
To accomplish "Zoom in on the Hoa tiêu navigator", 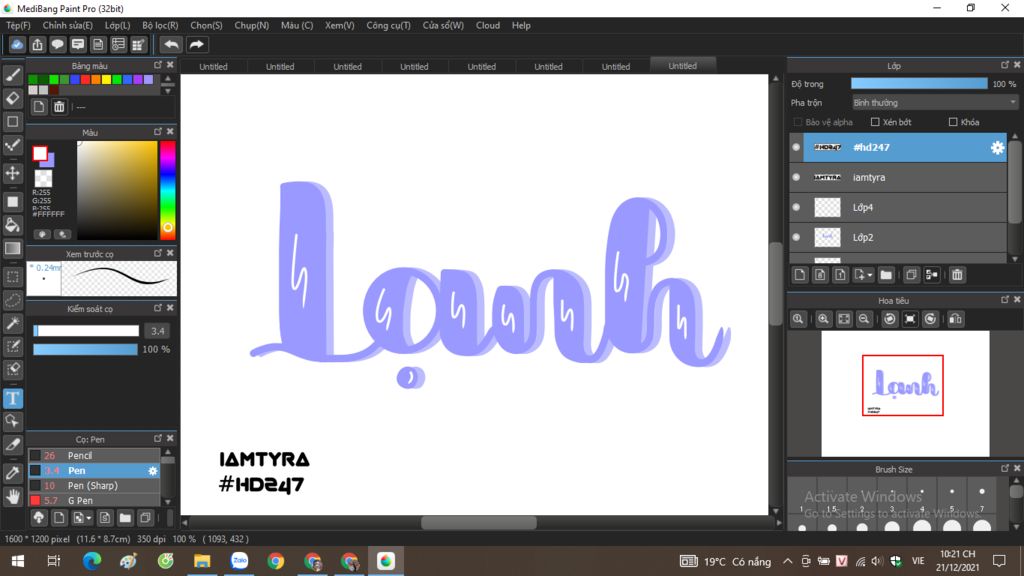I will (823, 319).
